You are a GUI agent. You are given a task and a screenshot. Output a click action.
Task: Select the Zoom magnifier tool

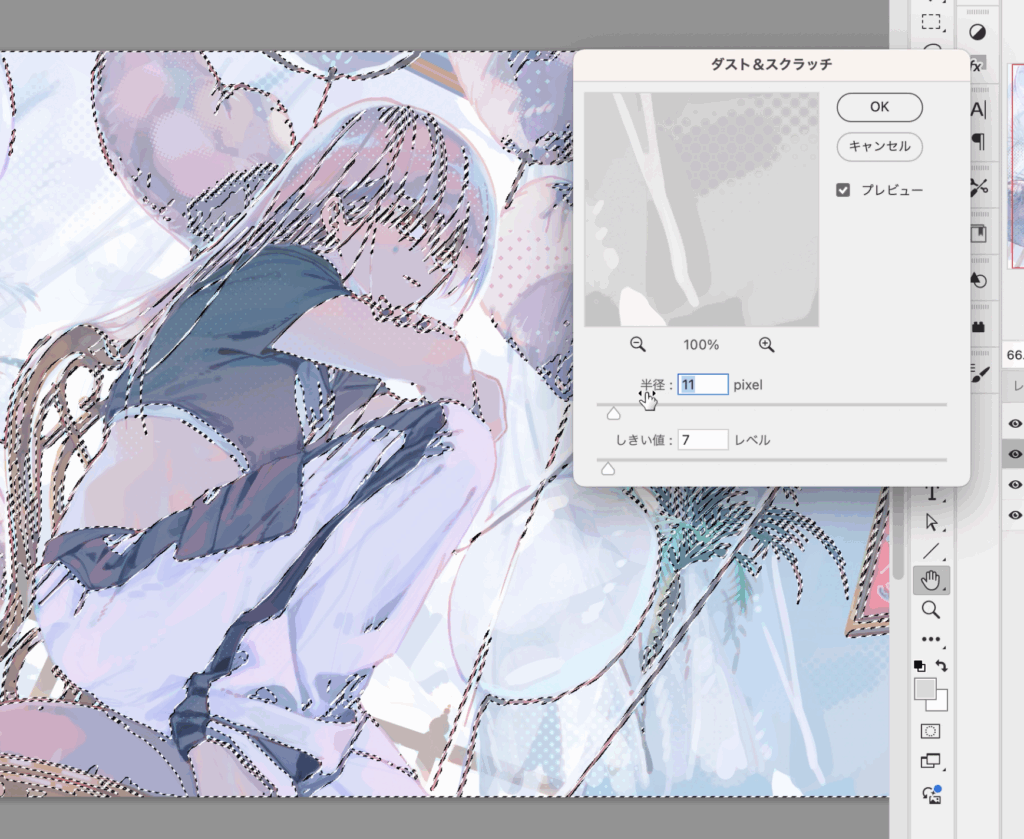(x=931, y=610)
